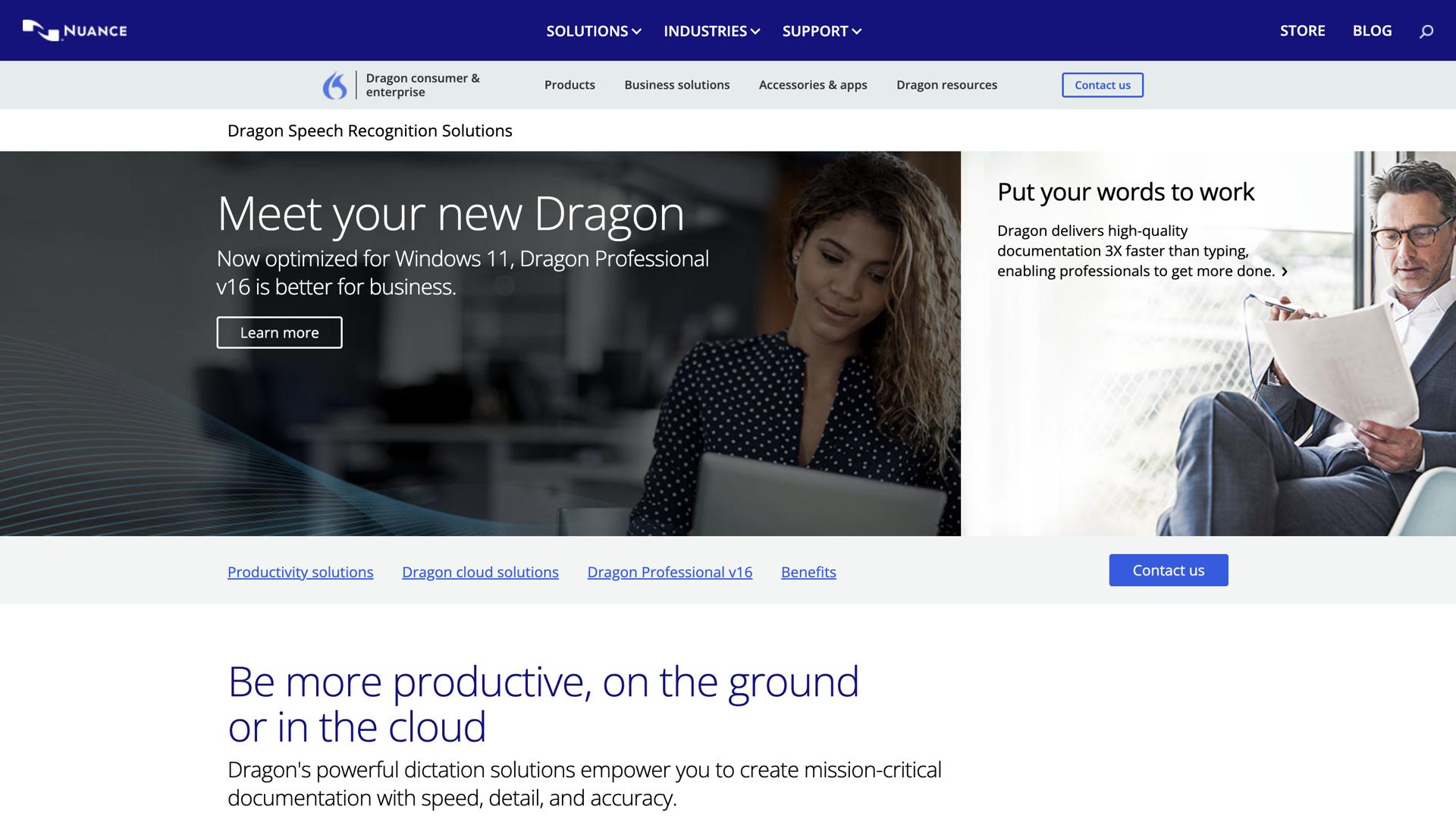Open the BLOG menu item
Screen dimensions: 1456x819
point(1372,30)
